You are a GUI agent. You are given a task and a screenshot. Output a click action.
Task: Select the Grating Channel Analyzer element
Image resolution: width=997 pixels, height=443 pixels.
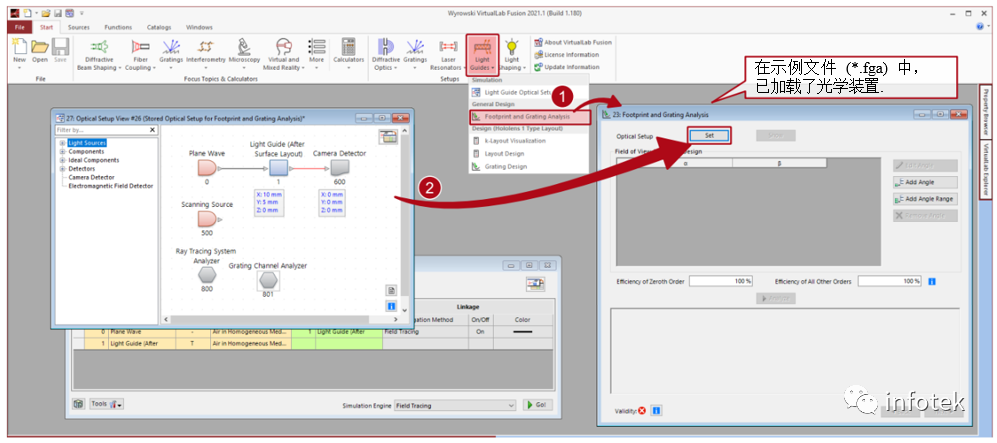click(x=268, y=279)
